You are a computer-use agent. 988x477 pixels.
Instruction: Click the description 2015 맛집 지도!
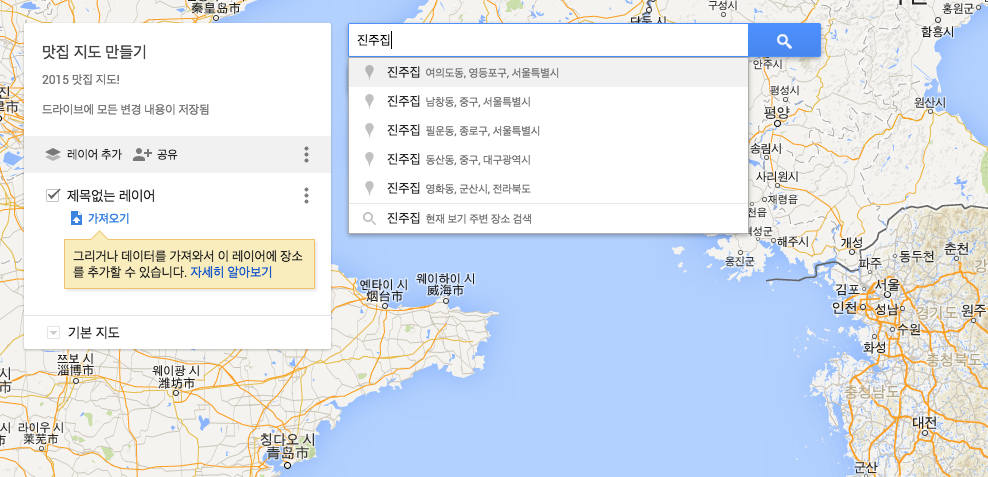pyautogui.click(x=81, y=80)
